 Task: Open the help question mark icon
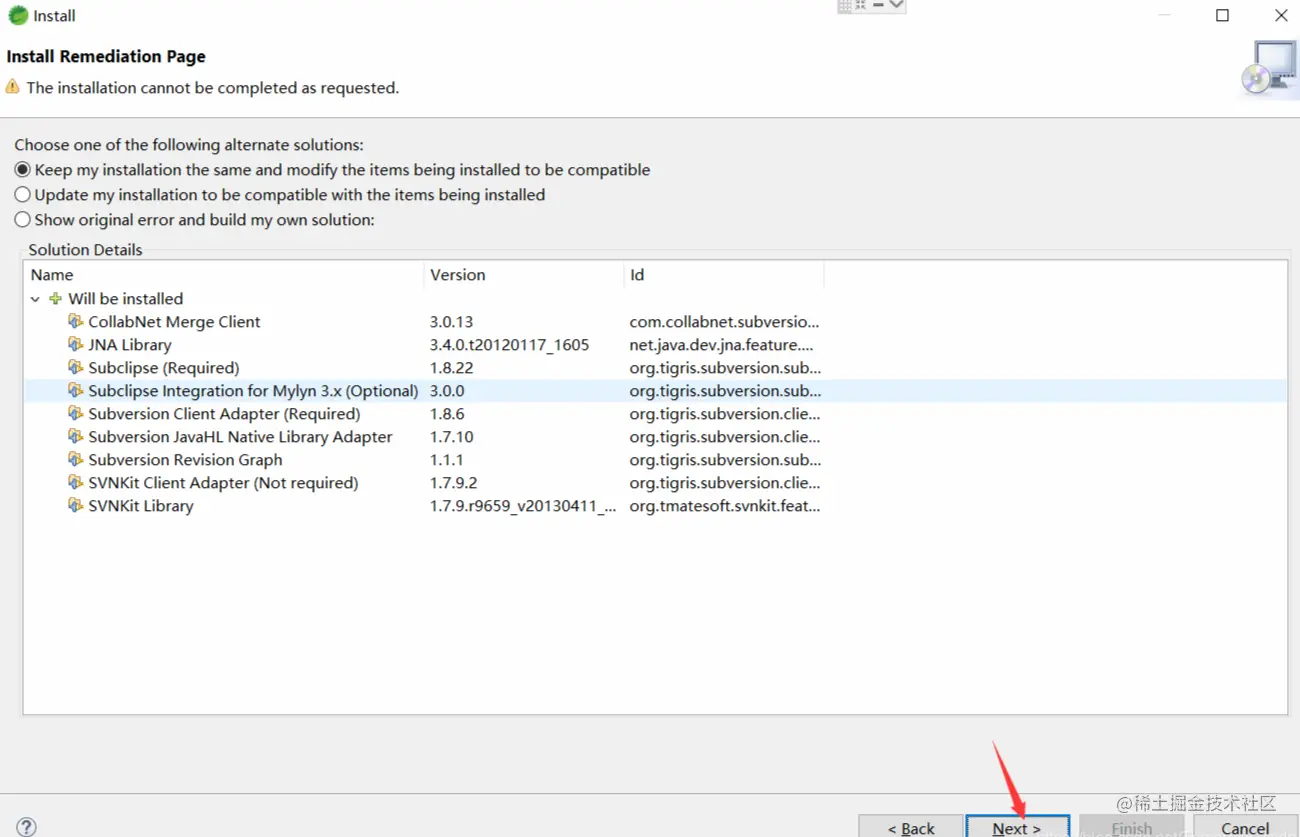click(x=27, y=826)
